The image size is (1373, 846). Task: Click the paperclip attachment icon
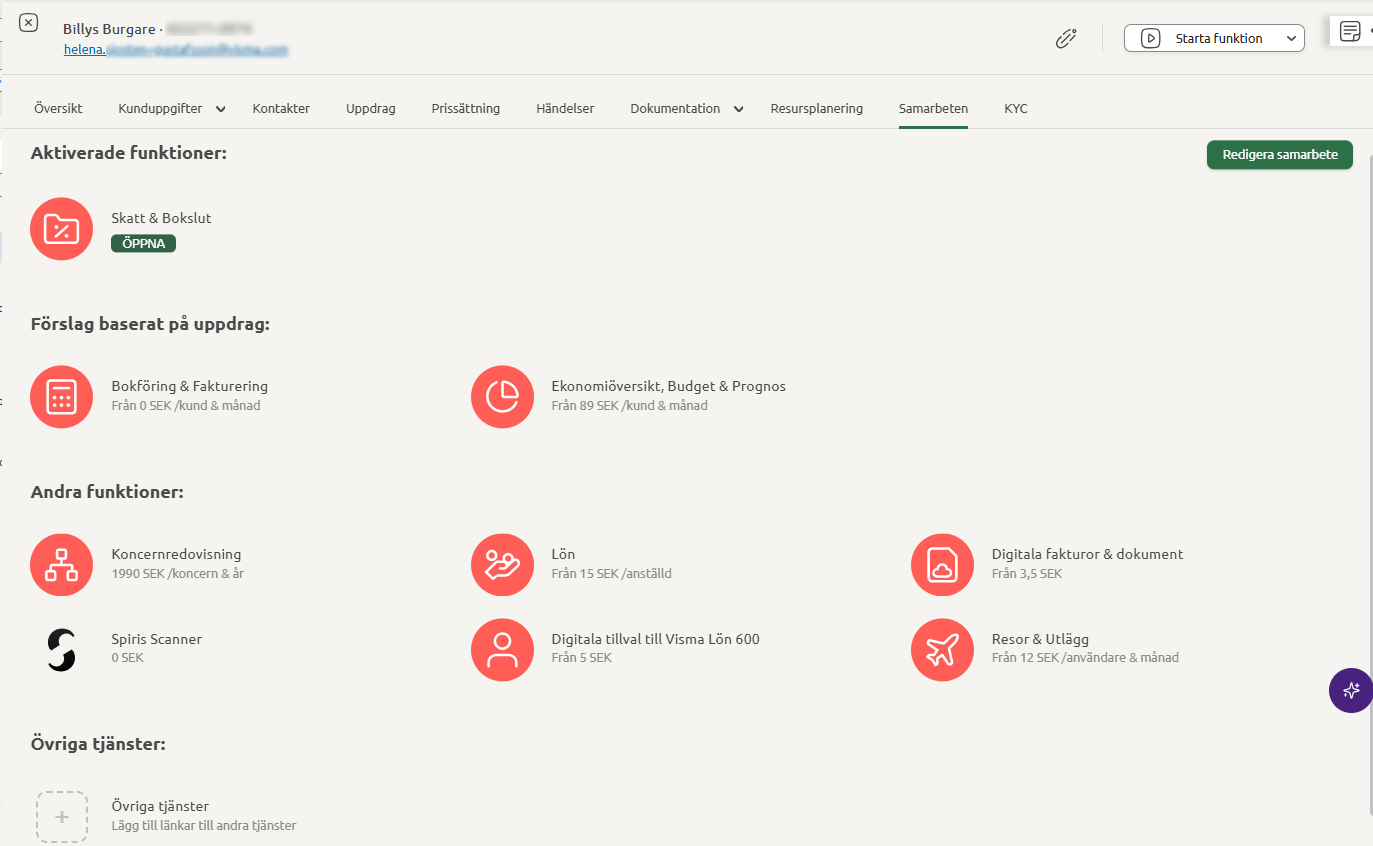tap(1066, 39)
